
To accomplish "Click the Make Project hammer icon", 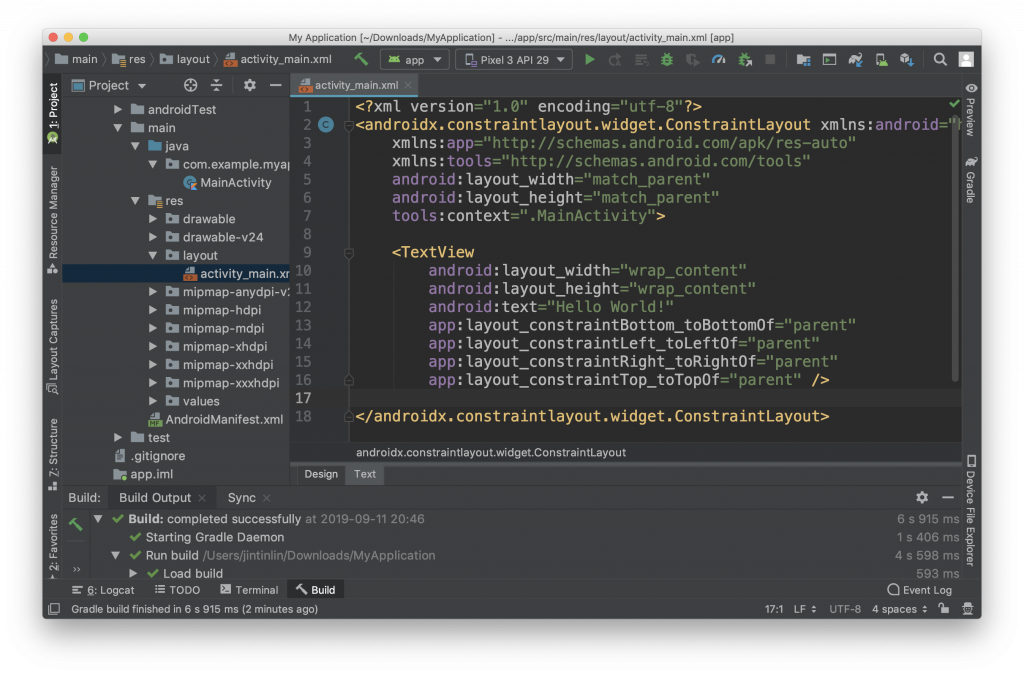I will (x=361, y=59).
